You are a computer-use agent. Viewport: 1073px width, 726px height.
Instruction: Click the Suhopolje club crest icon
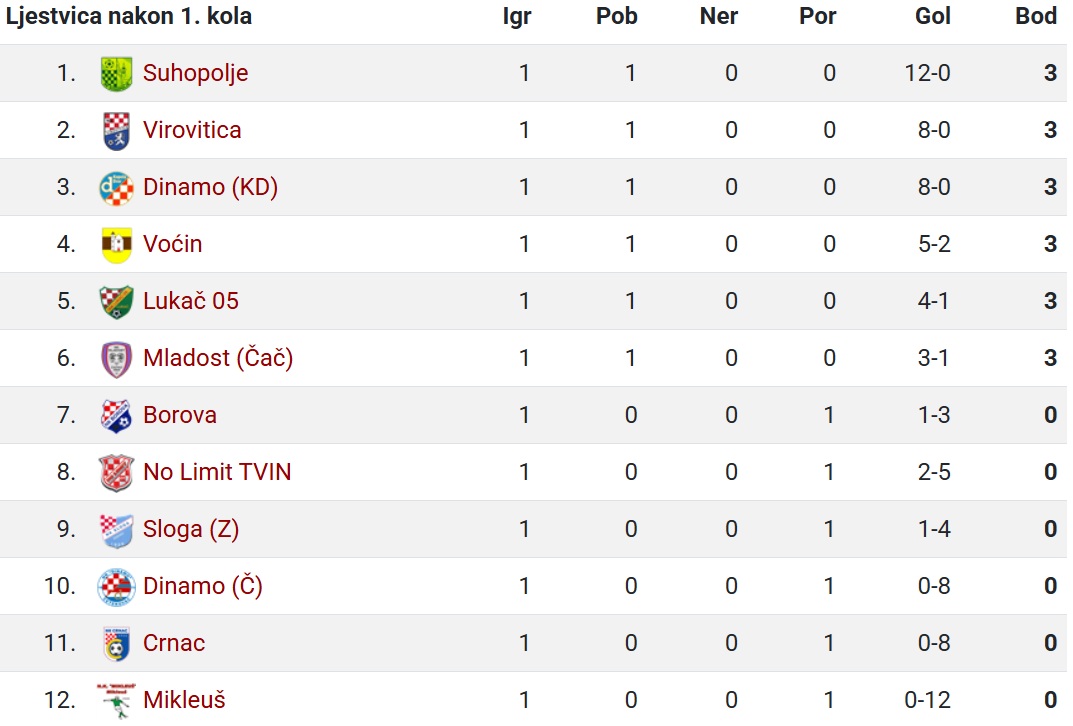(116, 73)
